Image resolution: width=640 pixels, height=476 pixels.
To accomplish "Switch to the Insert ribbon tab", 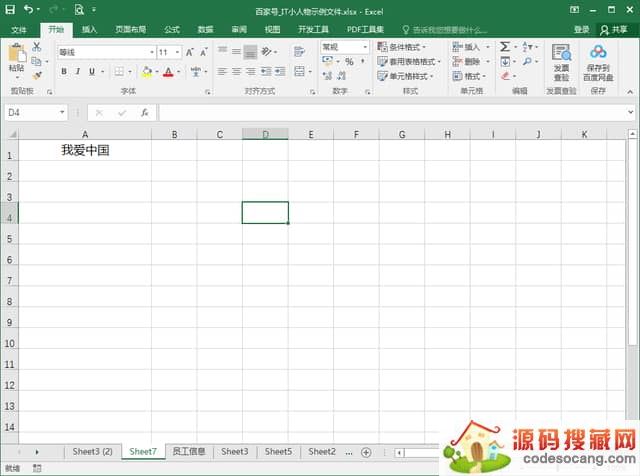I will coord(89,29).
